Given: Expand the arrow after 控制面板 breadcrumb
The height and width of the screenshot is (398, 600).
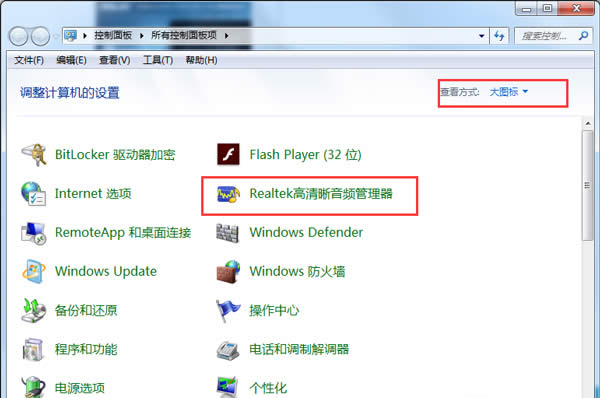Looking at the screenshot, I should pos(142,36).
